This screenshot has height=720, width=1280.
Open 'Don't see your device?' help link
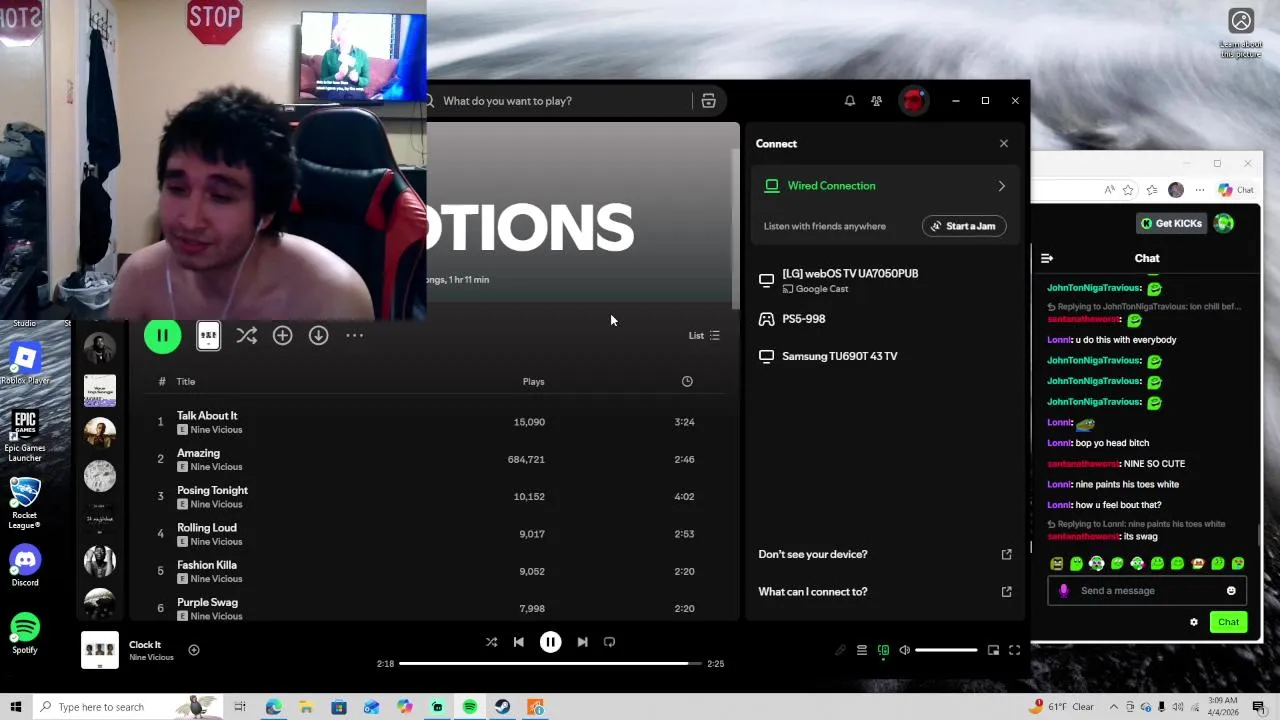[884, 554]
